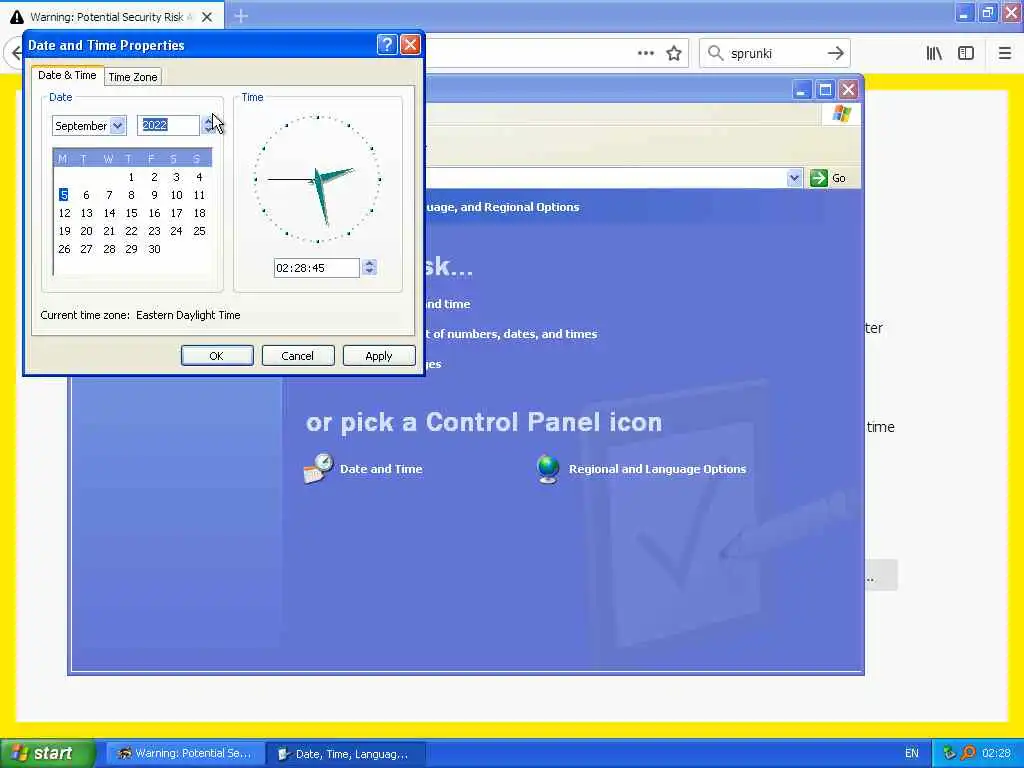Click the Windows flag logo in Control Panel window
The image size is (1024, 768).
pyautogui.click(x=841, y=114)
